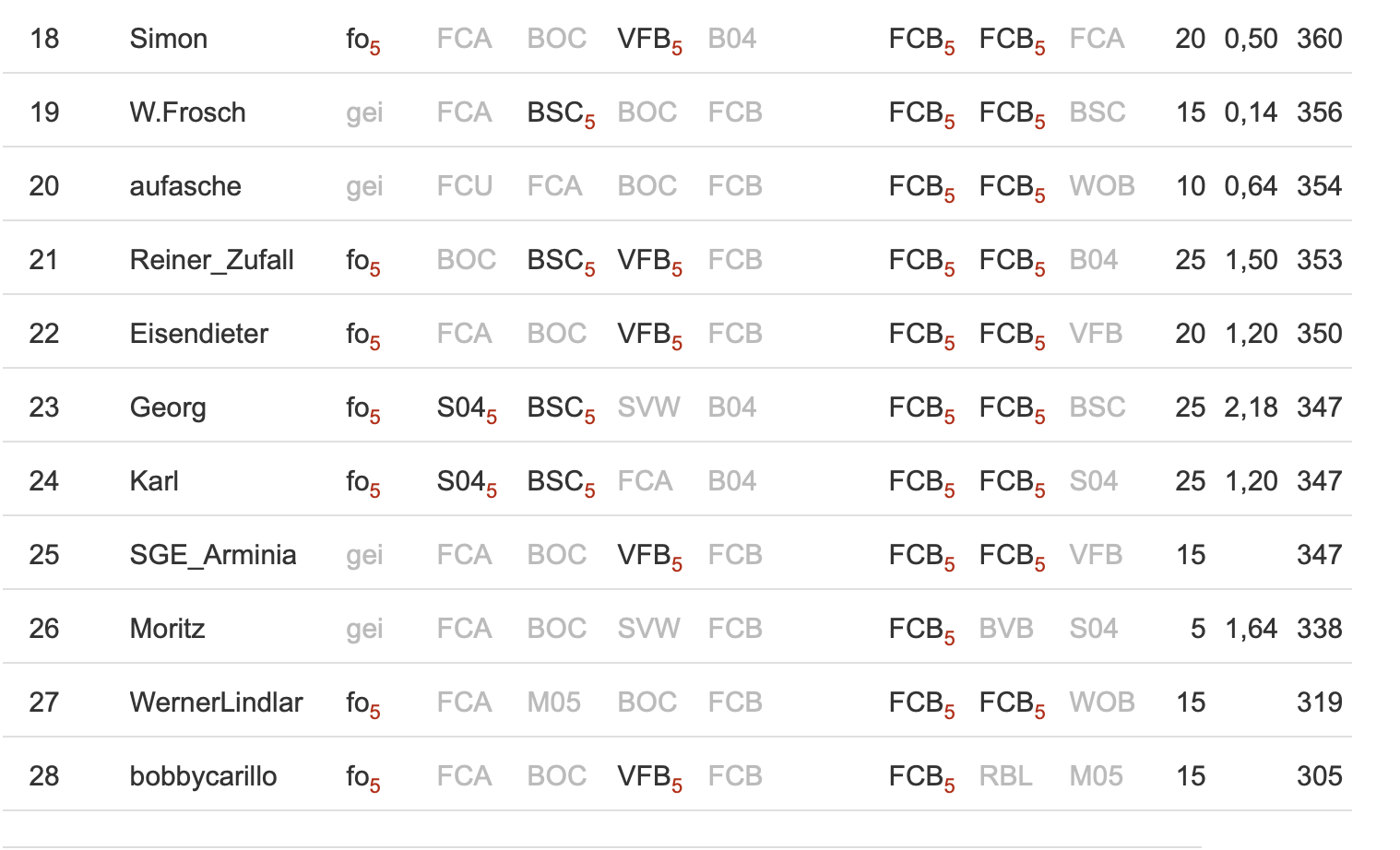The width and height of the screenshot is (1400, 850).
Task: Click player name Karl
Action: click(x=154, y=481)
